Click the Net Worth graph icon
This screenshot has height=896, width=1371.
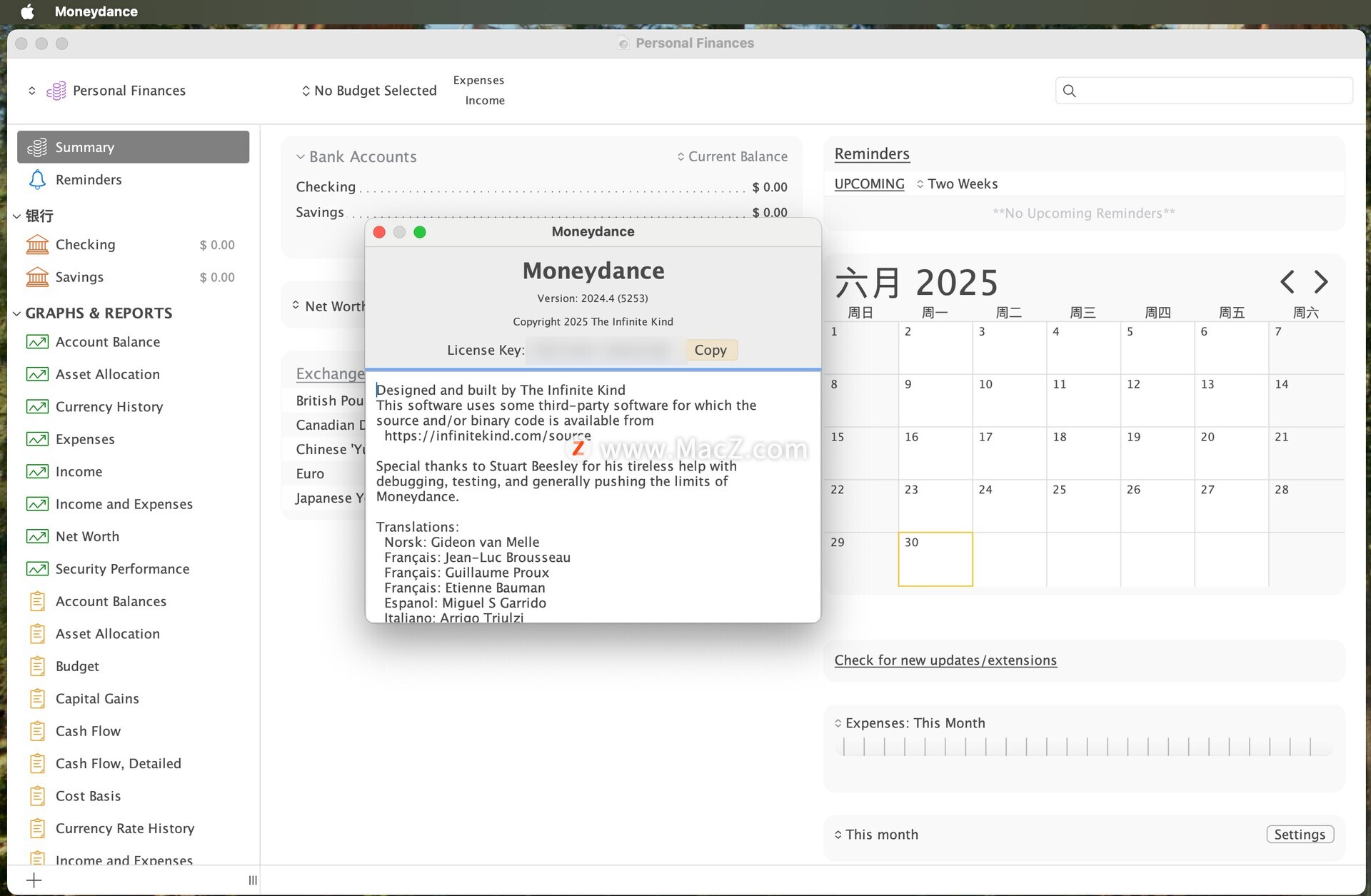(37, 536)
